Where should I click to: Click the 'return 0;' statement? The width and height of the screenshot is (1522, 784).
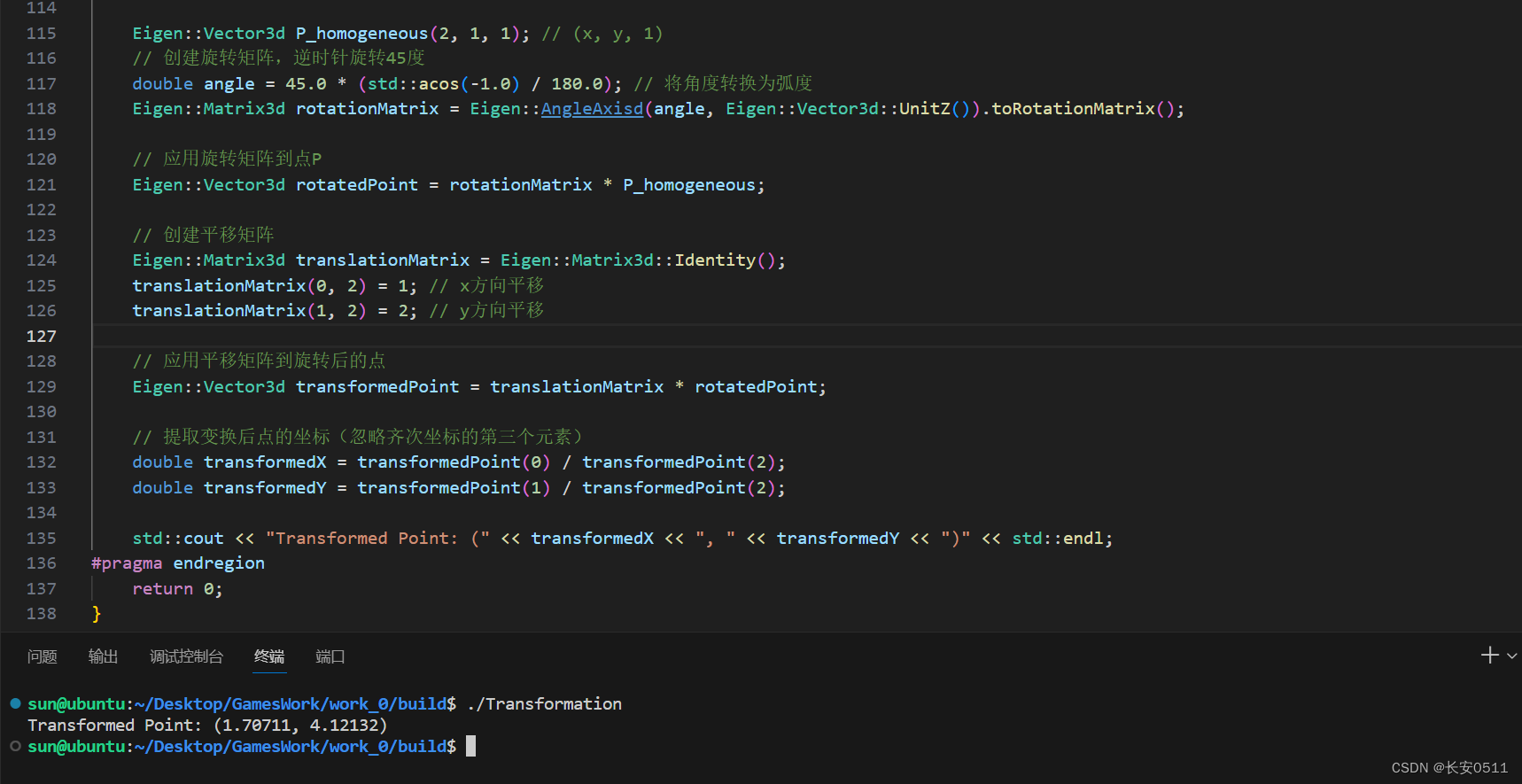tap(177, 589)
